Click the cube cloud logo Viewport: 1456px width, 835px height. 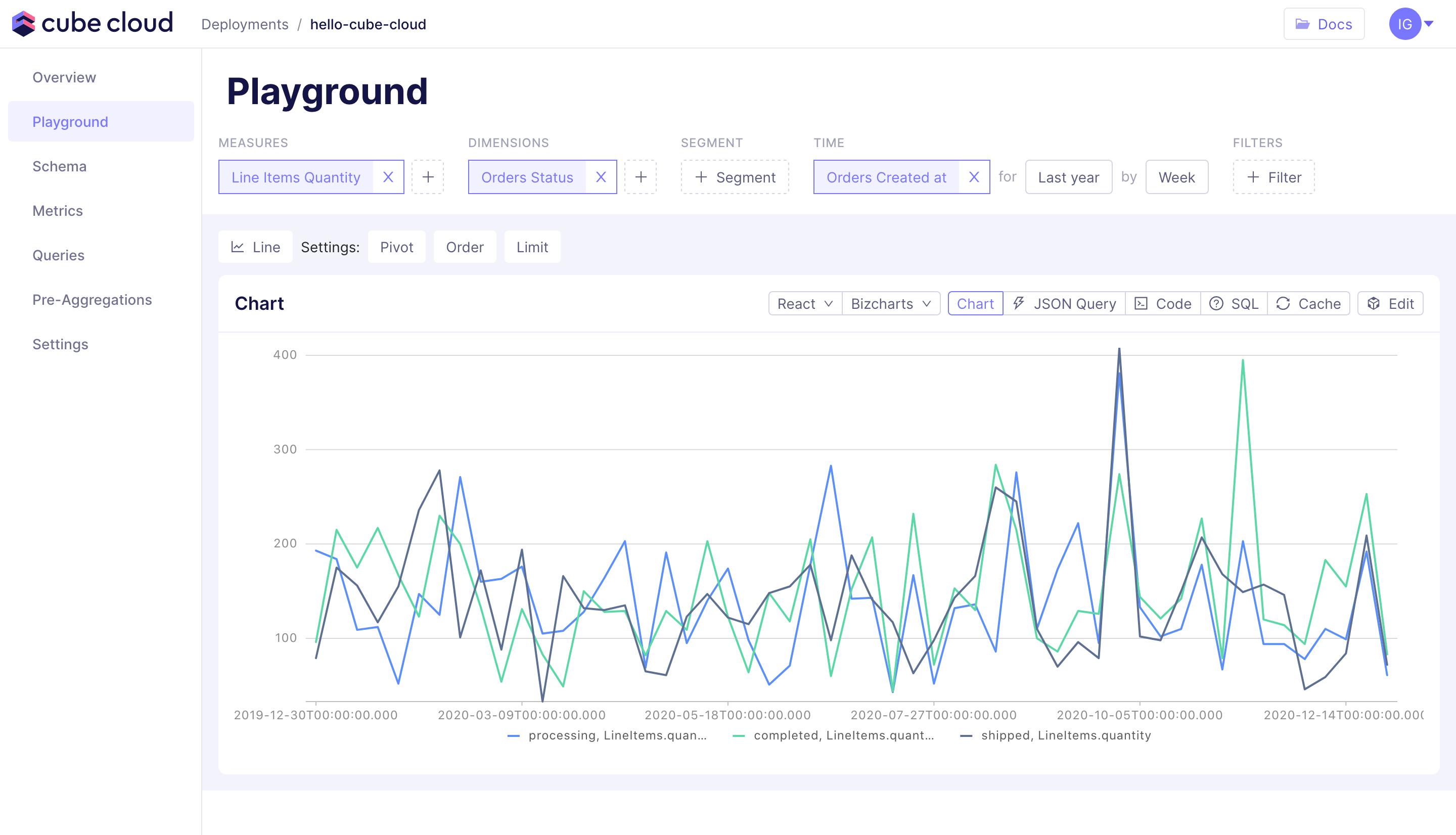pyautogui.click(x=93, y=24)
